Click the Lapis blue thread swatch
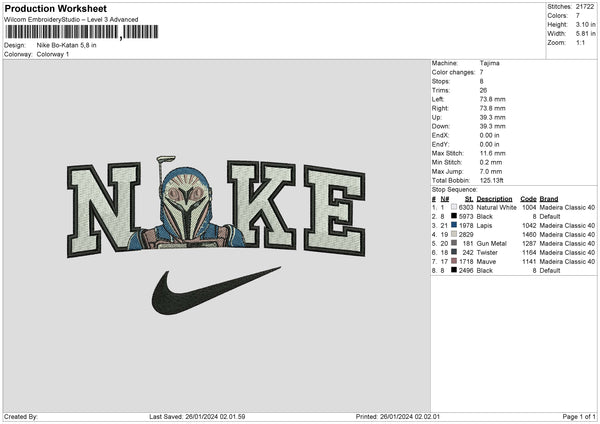 (454, 225)
